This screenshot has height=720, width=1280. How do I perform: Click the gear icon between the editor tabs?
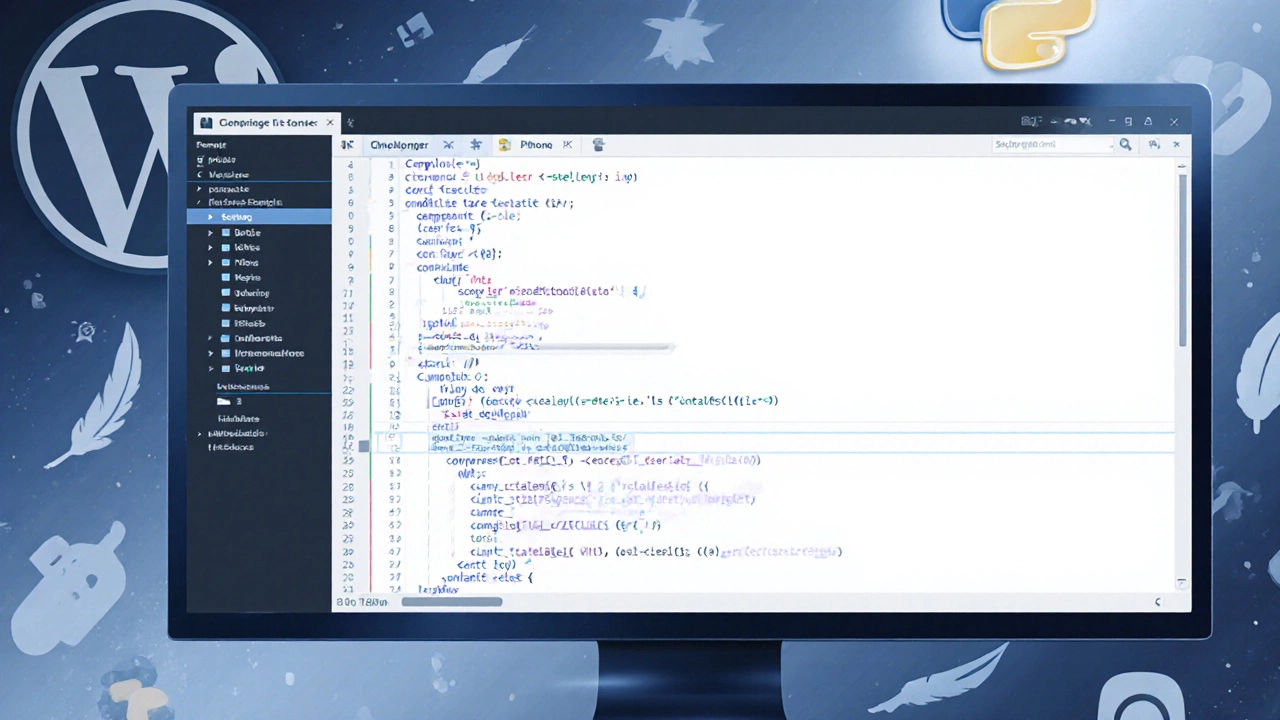tap(476, 145)
